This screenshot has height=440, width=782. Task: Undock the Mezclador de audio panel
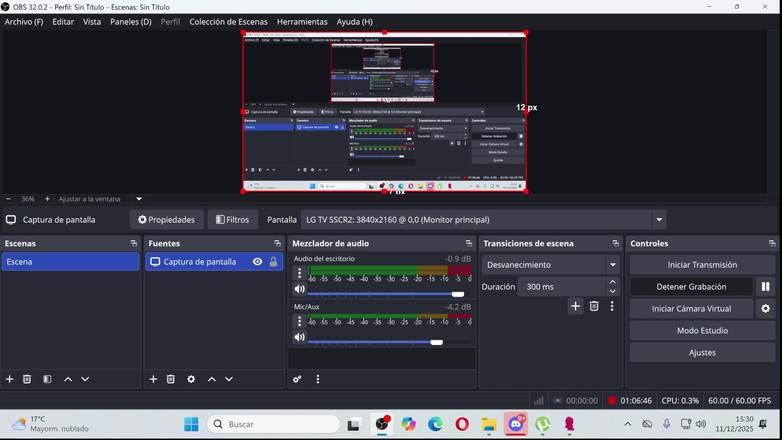468,243
